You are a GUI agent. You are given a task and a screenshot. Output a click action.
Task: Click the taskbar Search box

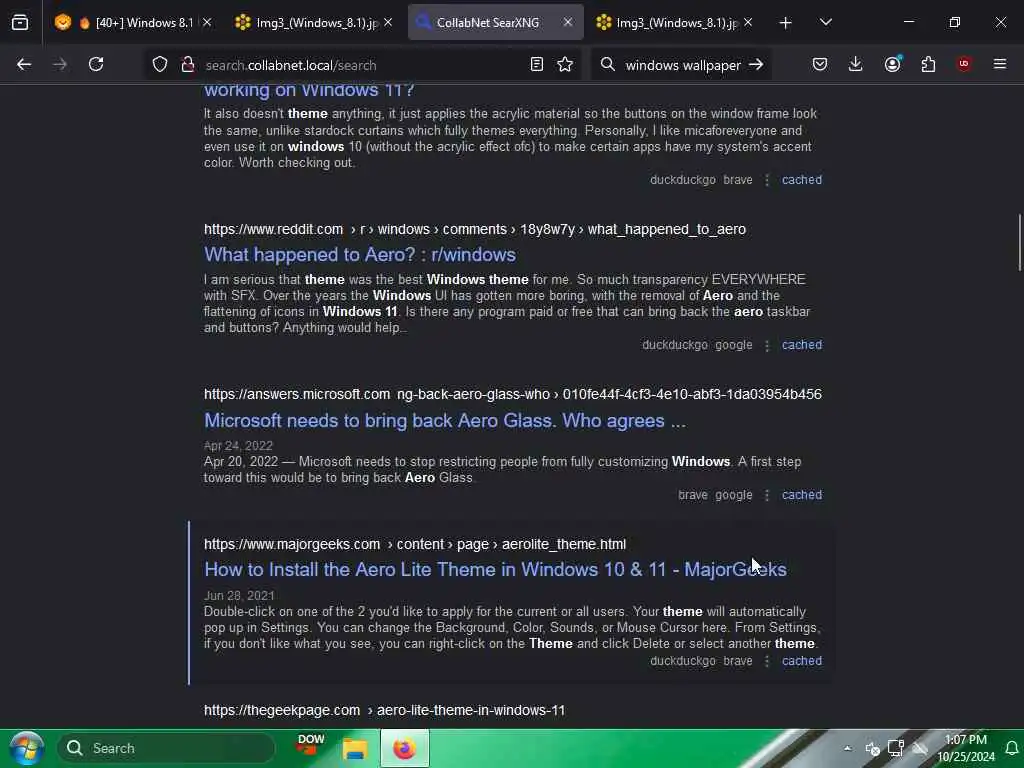(167, 748)
